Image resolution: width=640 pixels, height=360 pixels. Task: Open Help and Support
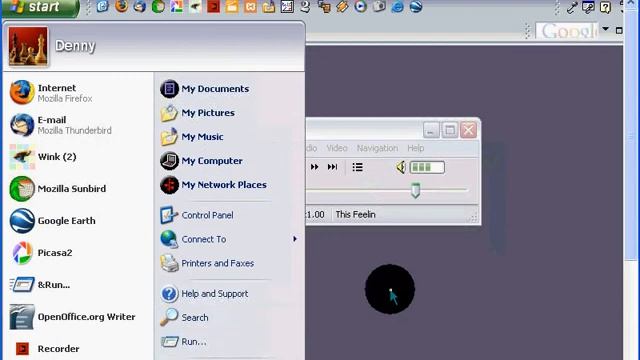click(204, 293)
